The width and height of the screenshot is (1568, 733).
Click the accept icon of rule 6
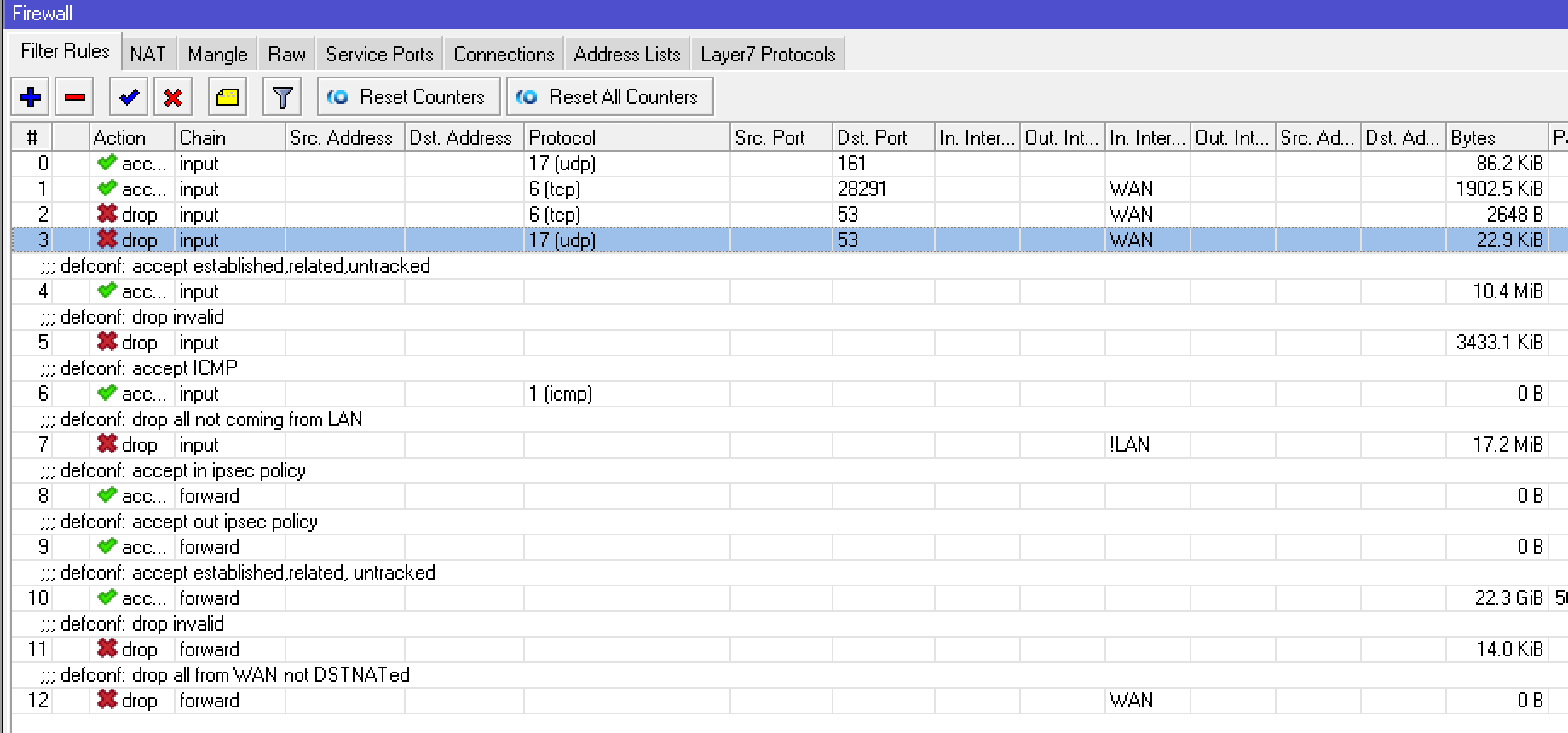pos(107,393)
